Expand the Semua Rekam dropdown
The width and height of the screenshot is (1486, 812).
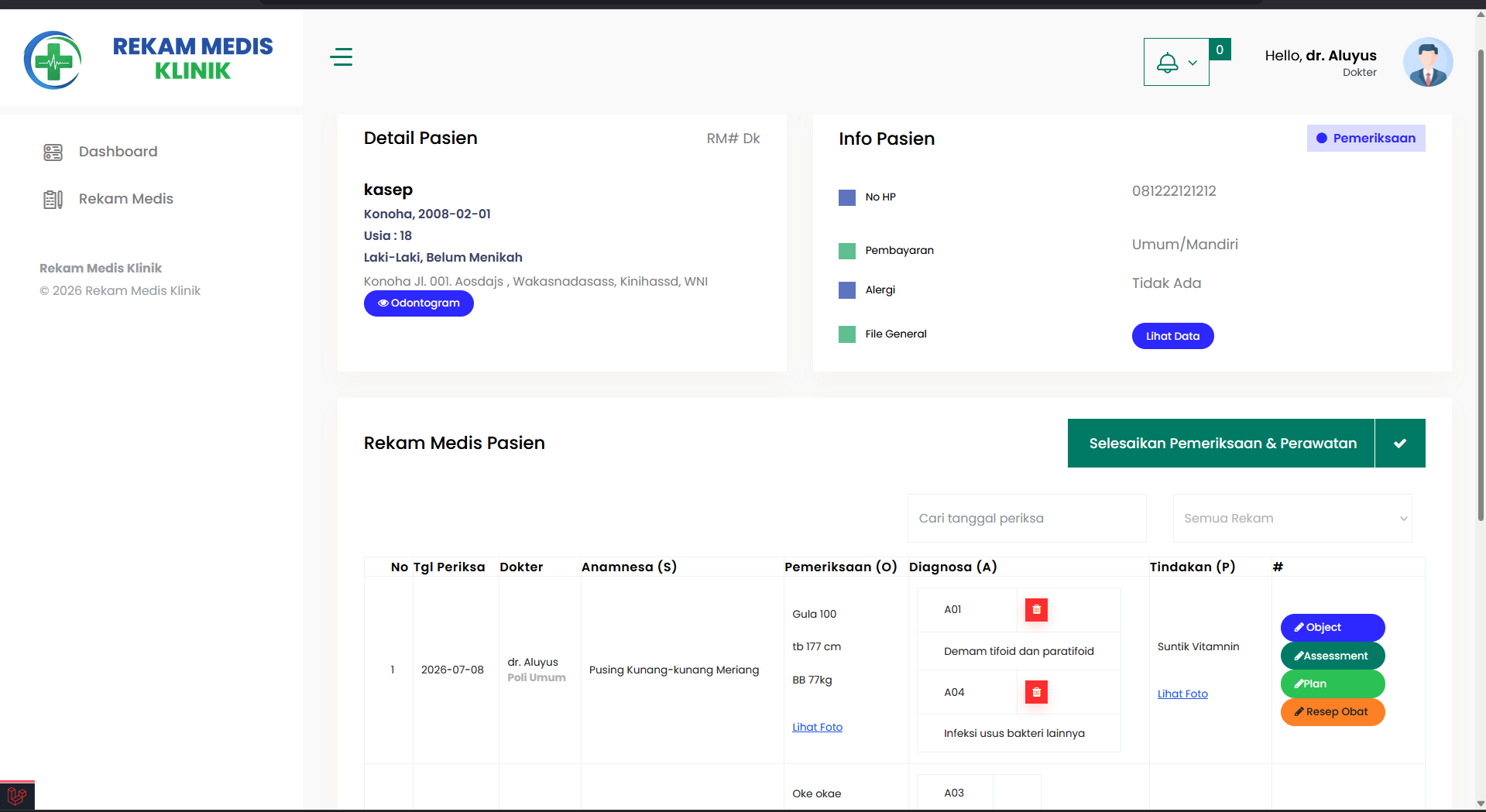pyautogui.click(x=1292, y=518)
